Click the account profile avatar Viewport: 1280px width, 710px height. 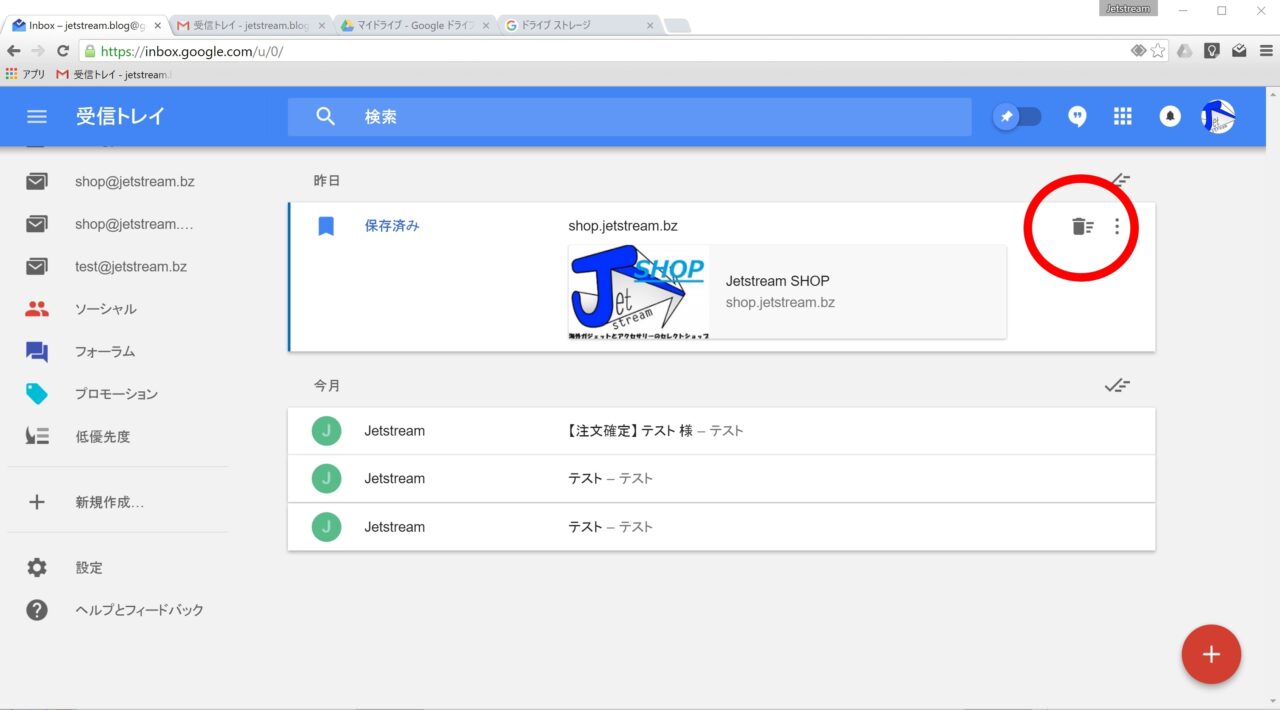point(1217,117)
